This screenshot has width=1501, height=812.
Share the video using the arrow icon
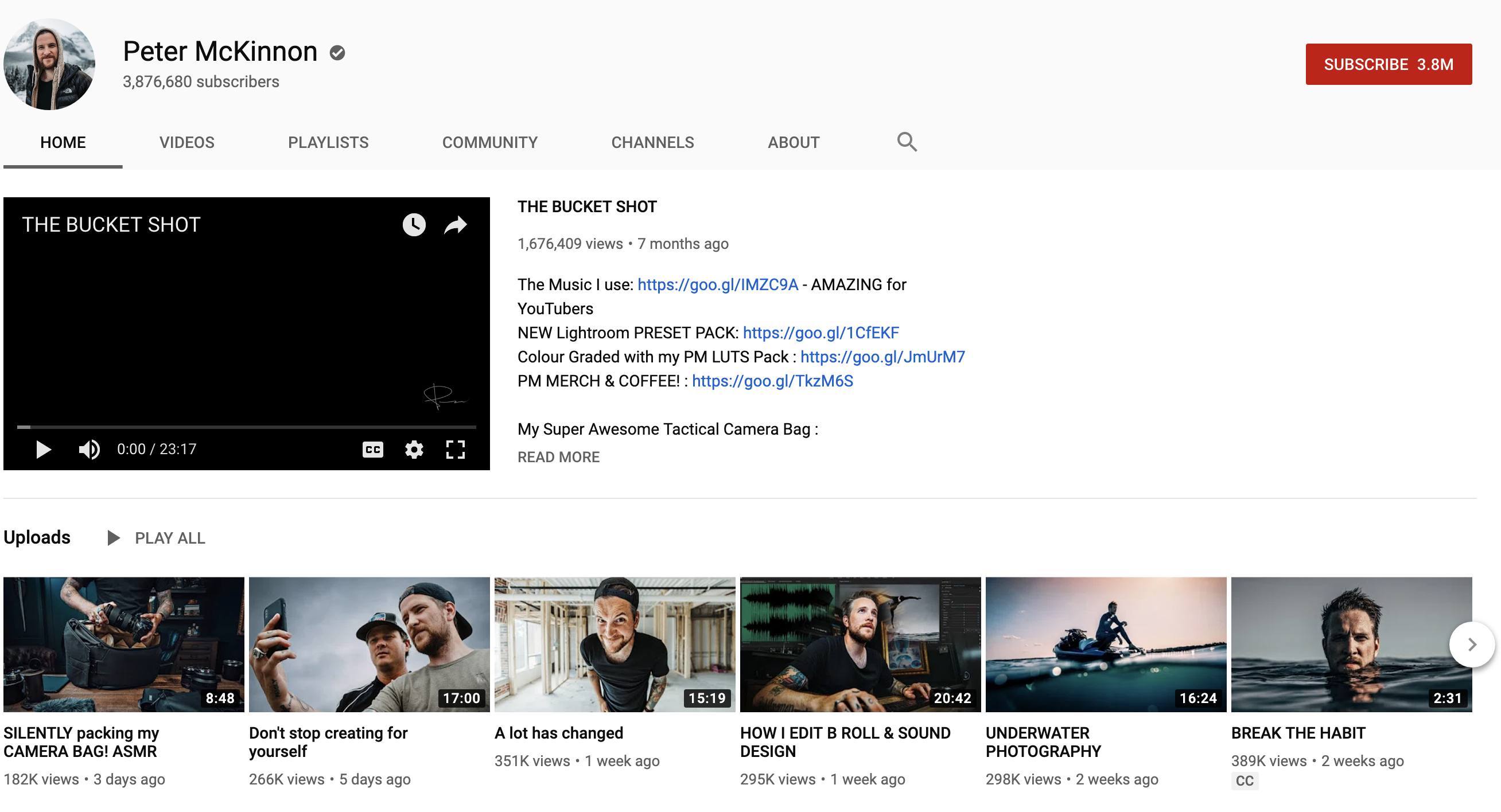point(456,225)
